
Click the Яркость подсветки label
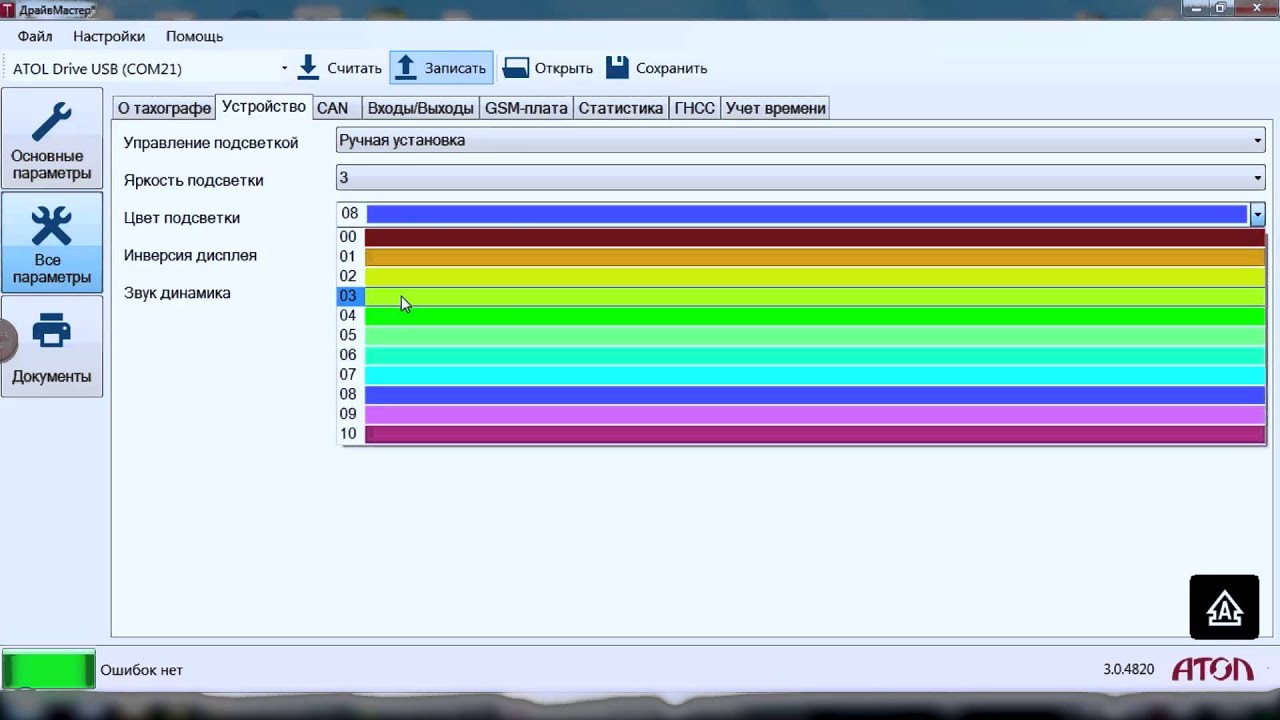[x=194, y=181]
